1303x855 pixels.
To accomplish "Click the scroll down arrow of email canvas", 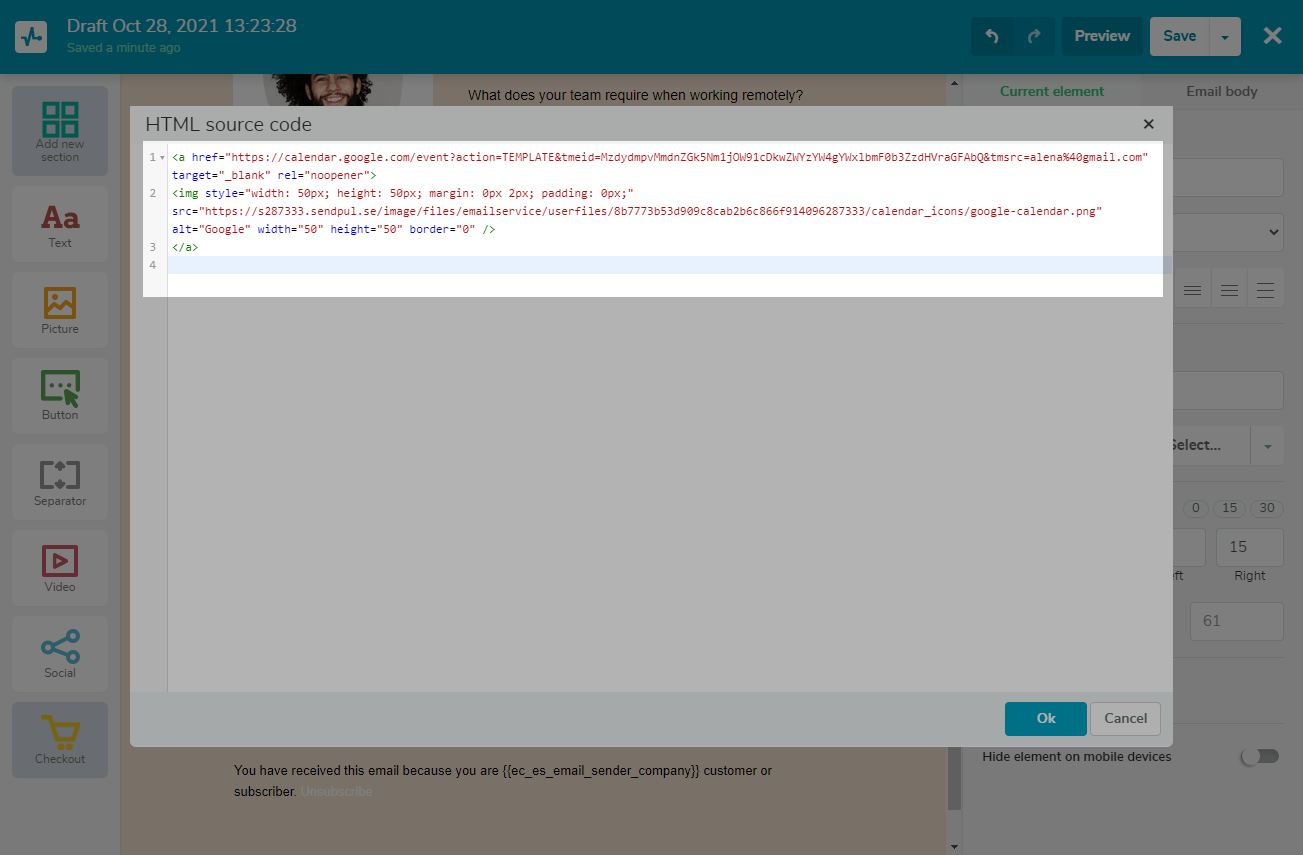I will [954, 846].
